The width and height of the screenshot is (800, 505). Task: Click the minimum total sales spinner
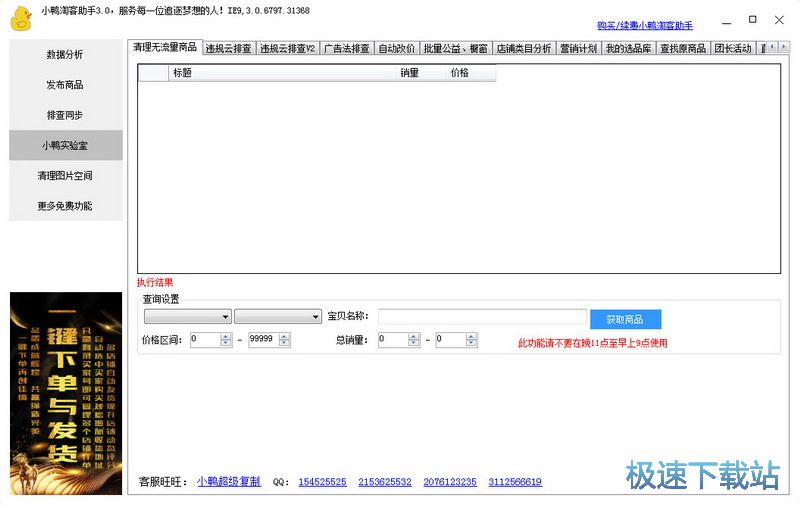point(414,340)
